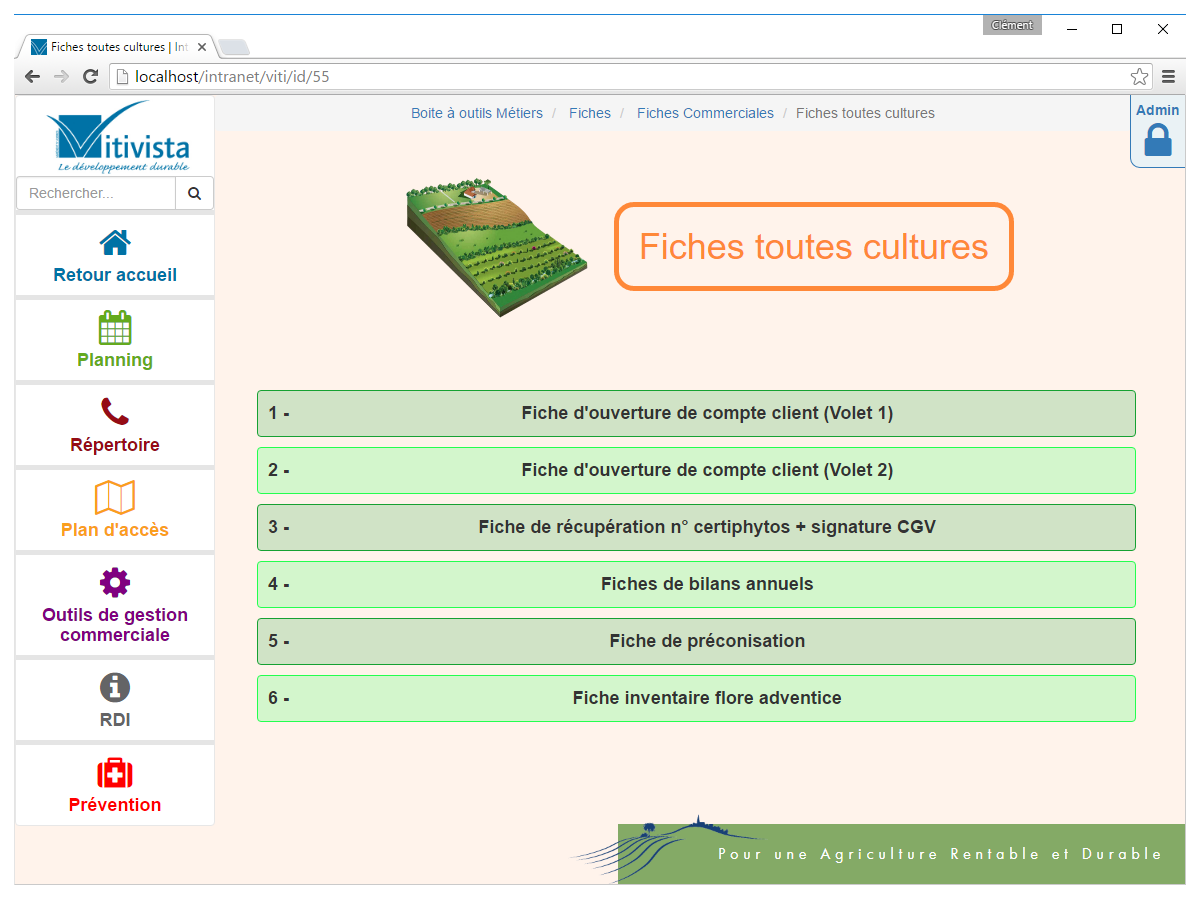Viewport: 1200px width, 900px height.
Task: Select the Répertoire phone icon
Action: coord(114,412)
